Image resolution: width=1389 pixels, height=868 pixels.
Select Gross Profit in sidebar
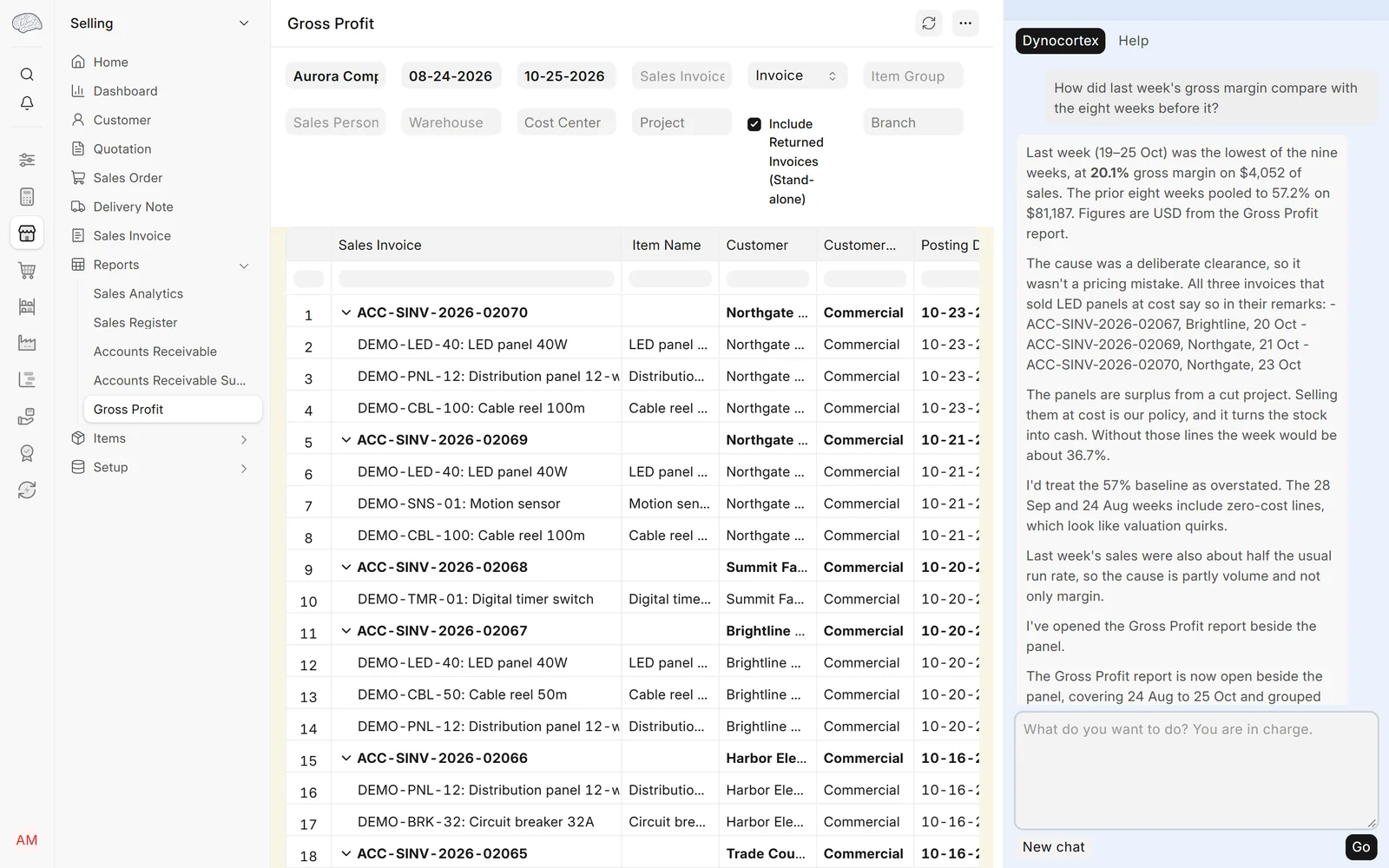tap(172, 409)
